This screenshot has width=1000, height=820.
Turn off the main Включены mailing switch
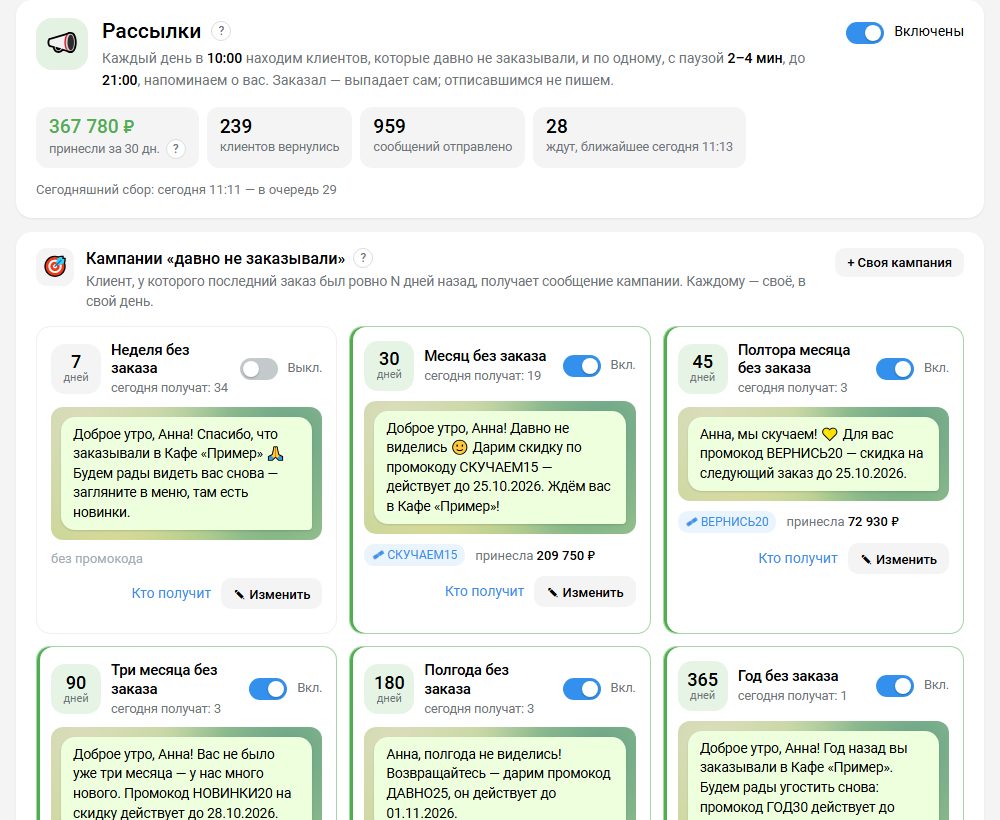(x=865, y=33)
